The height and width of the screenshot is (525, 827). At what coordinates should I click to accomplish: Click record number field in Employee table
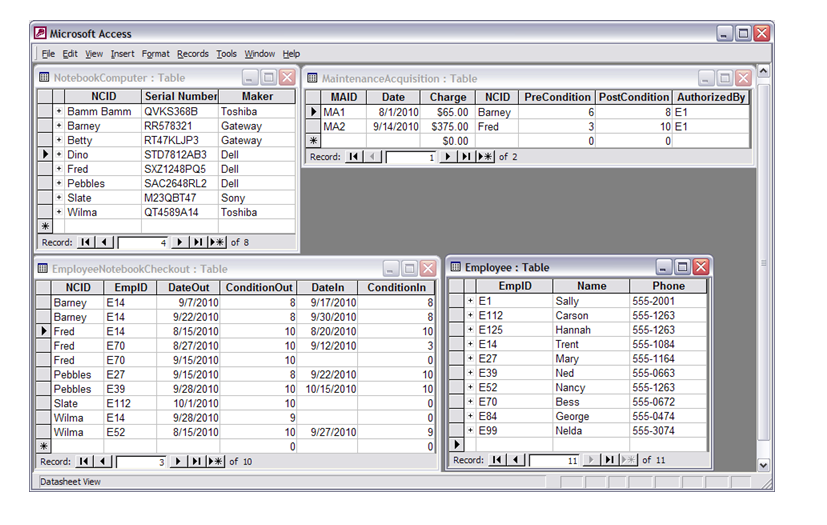click(554, 460)
